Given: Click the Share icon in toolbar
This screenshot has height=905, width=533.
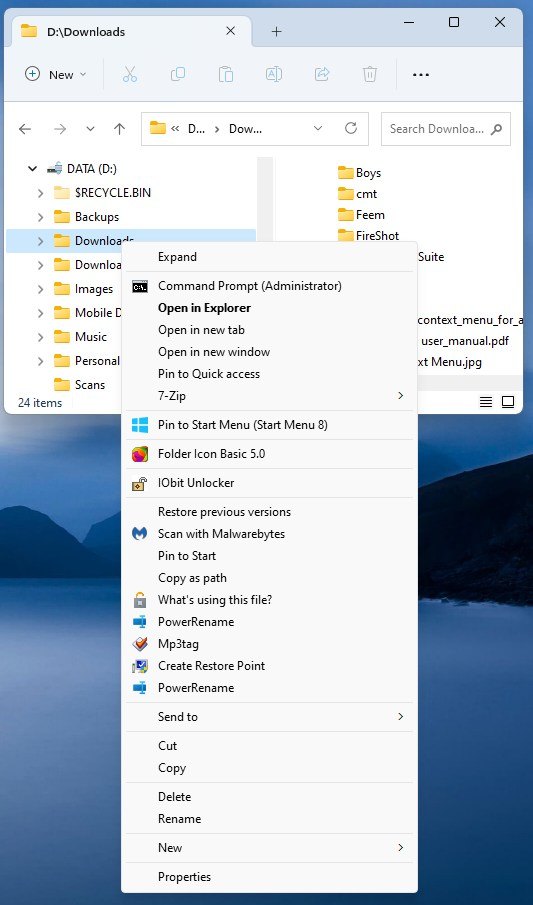Looking at the screenshot, I should 322,74.
